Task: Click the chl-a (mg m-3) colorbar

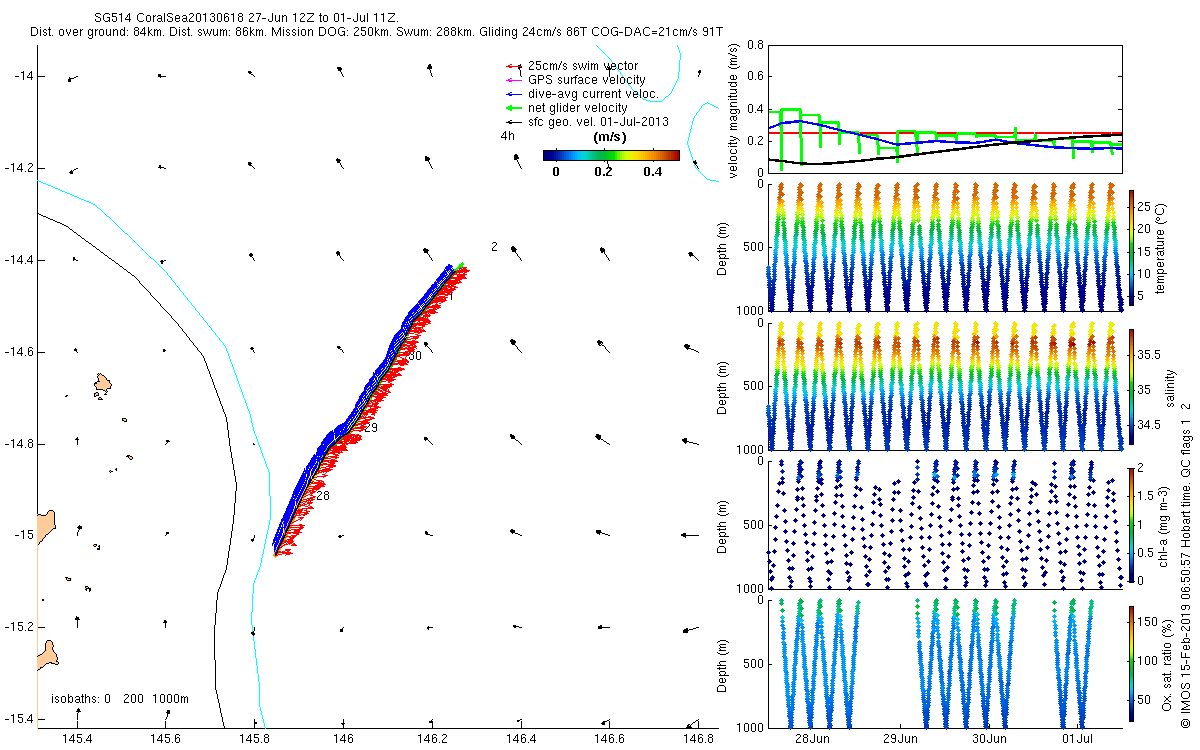Action: tap(1132, 524)
